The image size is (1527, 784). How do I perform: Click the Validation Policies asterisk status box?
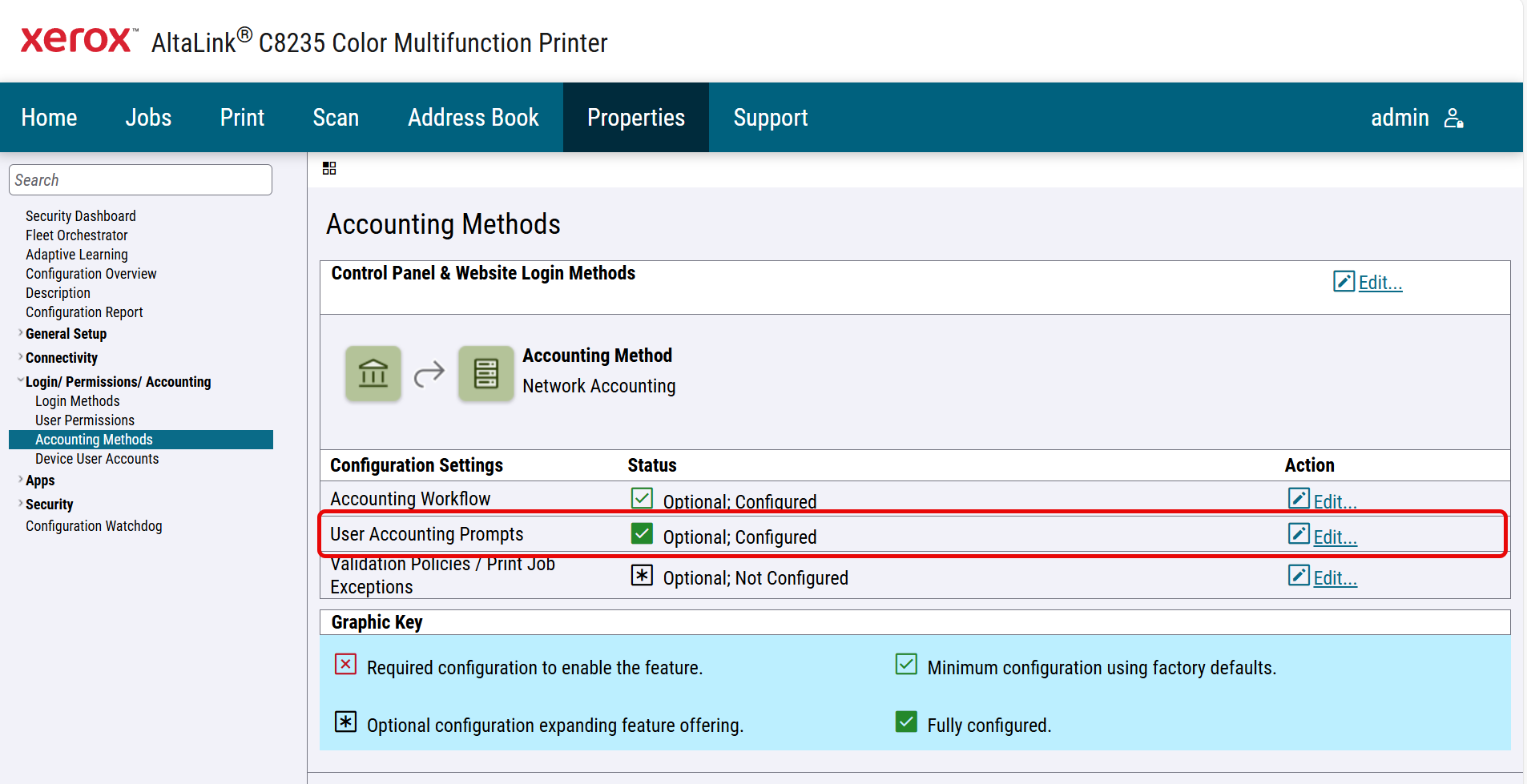642,576
